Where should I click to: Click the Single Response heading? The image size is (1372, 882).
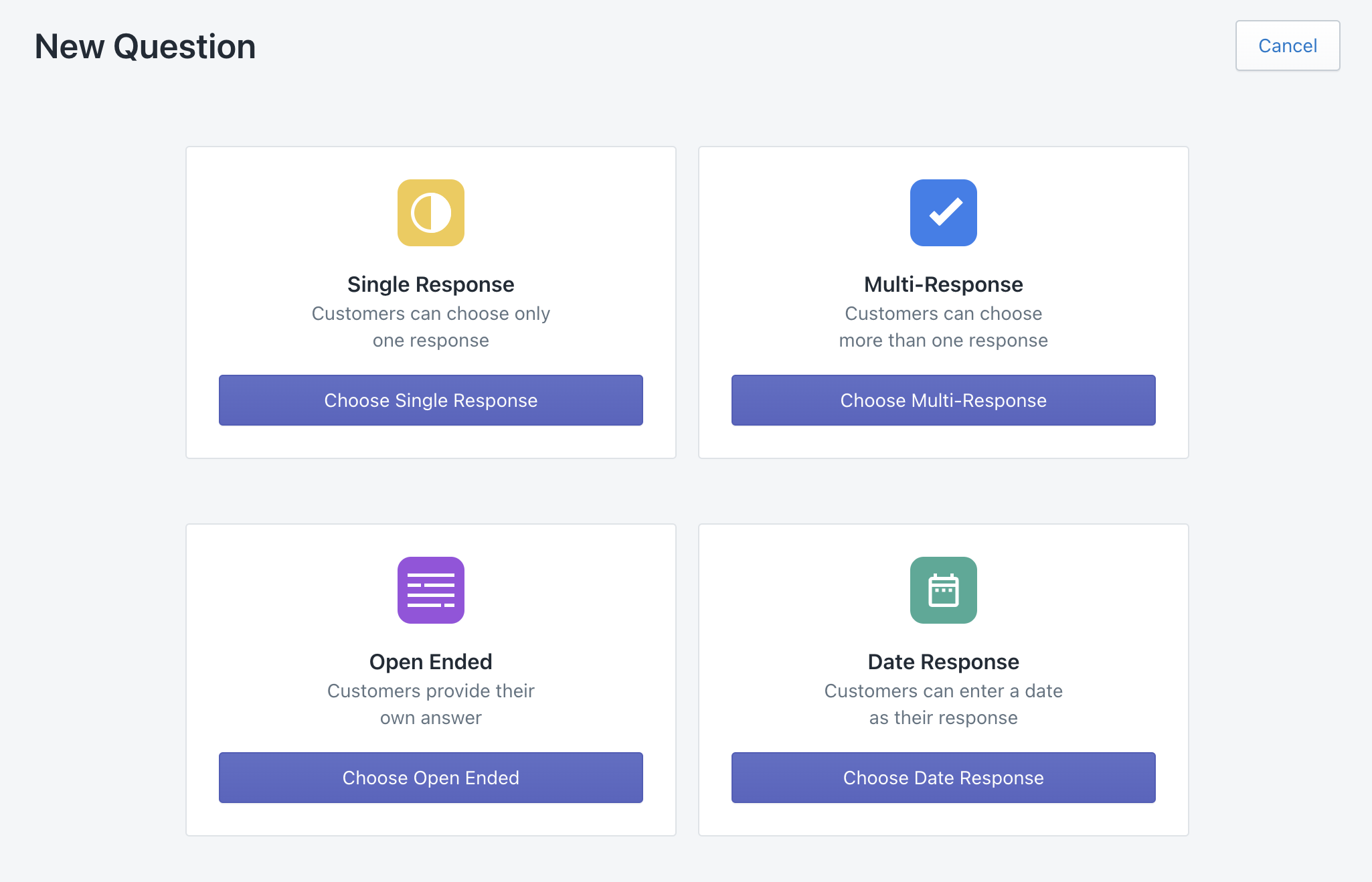coord(430,284)
